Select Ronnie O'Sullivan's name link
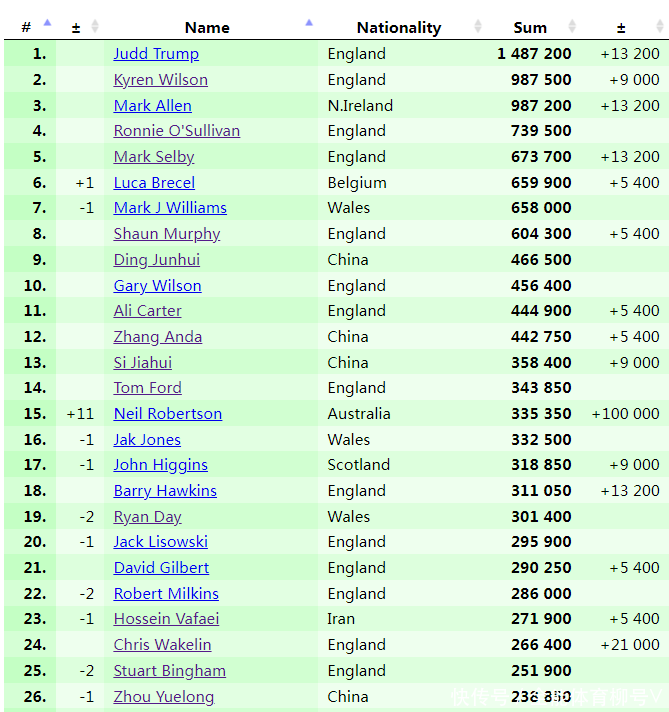 pos(176,131)
